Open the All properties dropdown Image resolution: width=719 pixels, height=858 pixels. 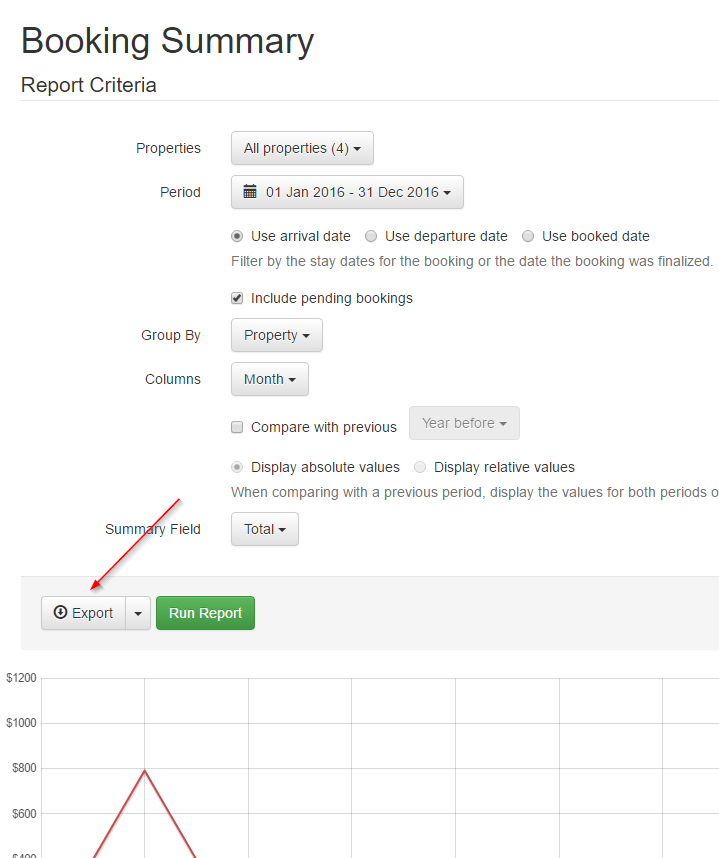pos(302,148)
